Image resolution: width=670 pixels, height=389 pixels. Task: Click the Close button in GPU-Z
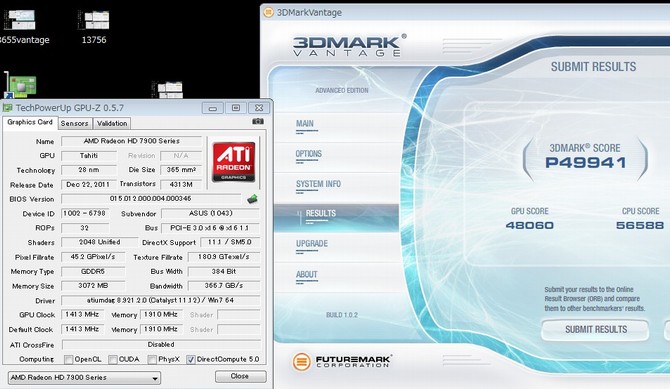[x=241, y=376]
